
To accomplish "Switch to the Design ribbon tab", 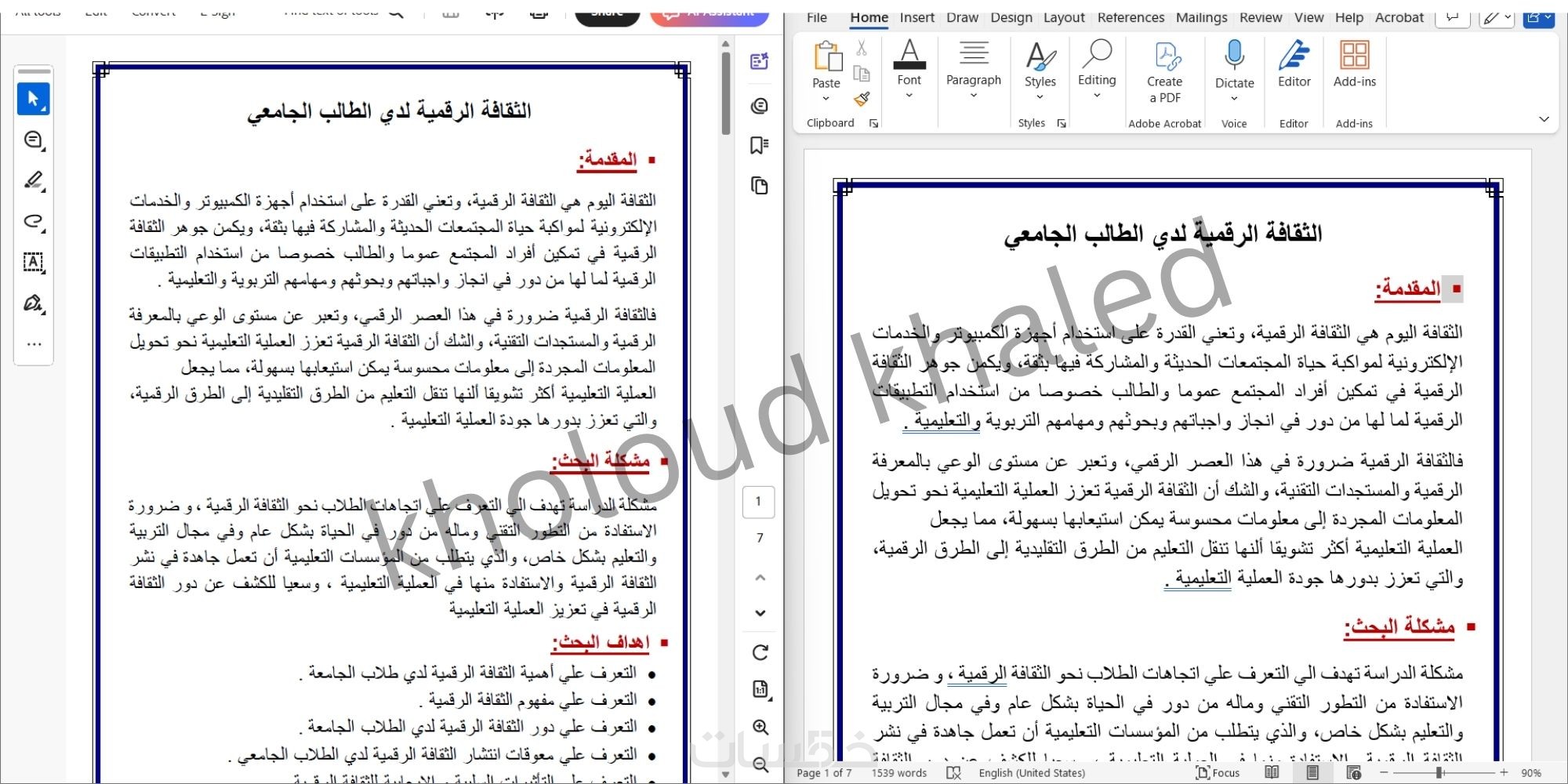I will pos(1011,17).
